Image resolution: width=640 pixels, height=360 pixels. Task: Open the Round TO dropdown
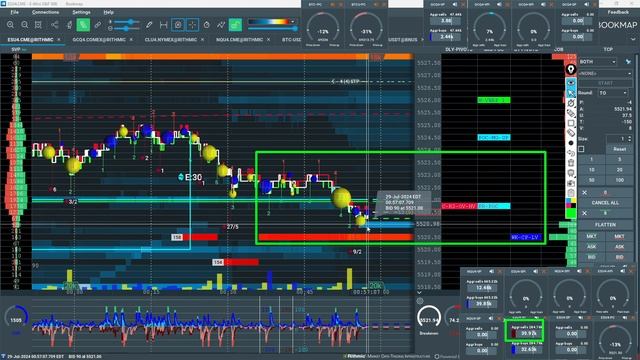[x=613, y=93]
